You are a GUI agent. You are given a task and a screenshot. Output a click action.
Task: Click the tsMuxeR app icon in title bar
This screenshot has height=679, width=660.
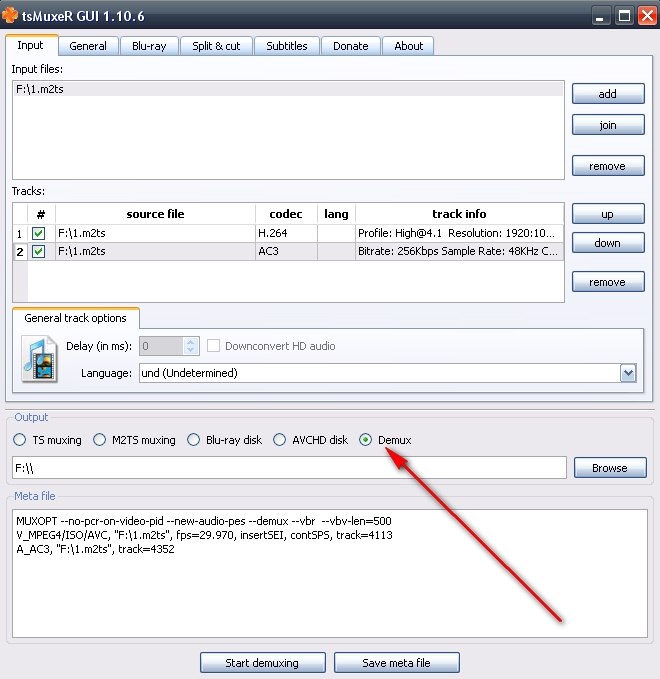[x=10, y=15]
